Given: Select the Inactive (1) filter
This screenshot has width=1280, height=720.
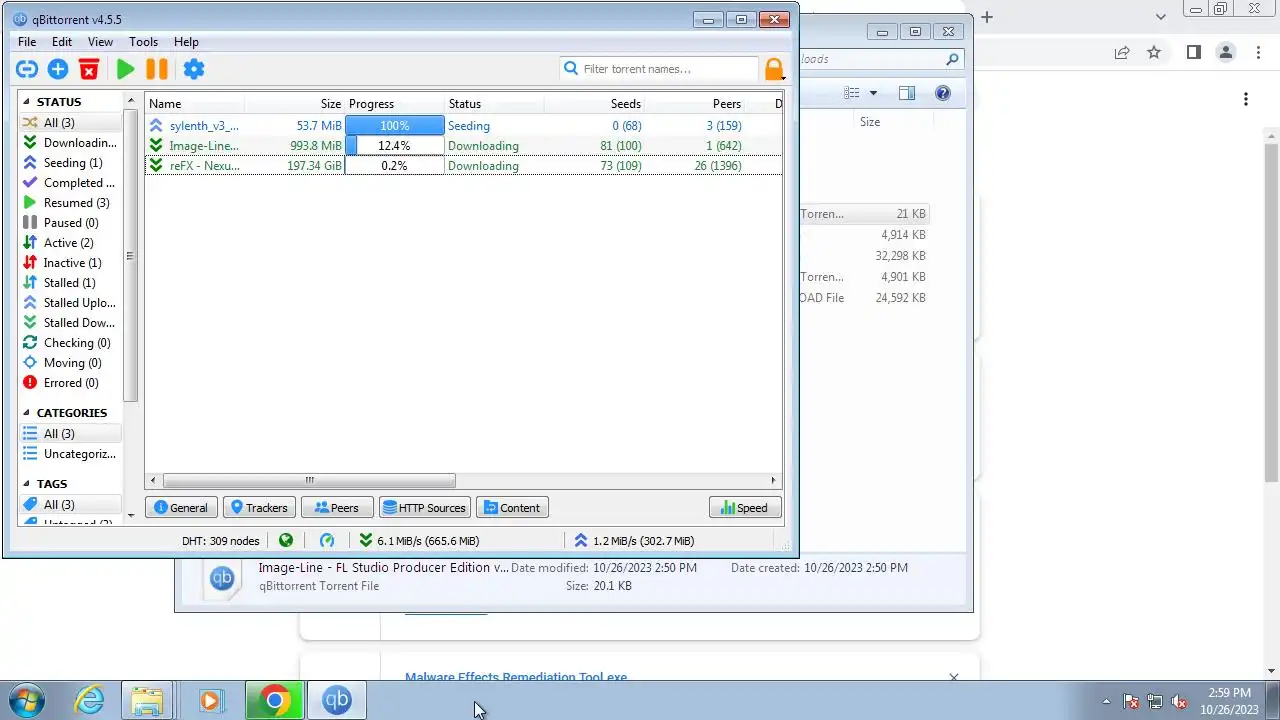Looking at the screenshot, I should 70,263.
